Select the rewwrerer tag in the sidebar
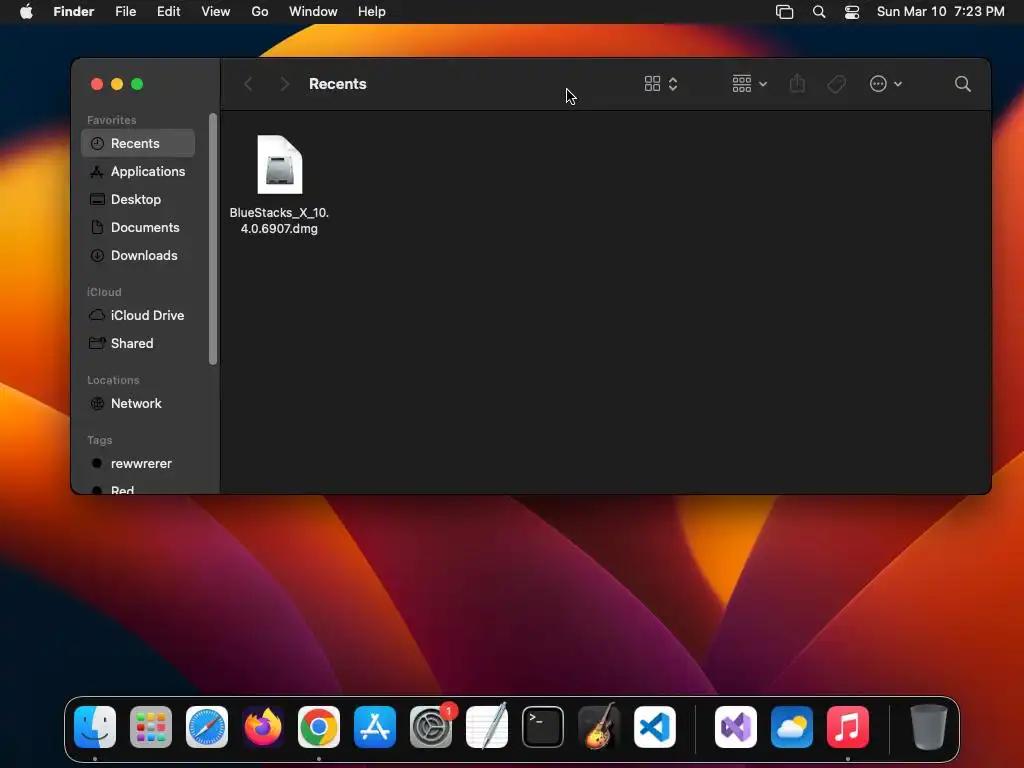1024x768 pixels. tap(138, 464)
